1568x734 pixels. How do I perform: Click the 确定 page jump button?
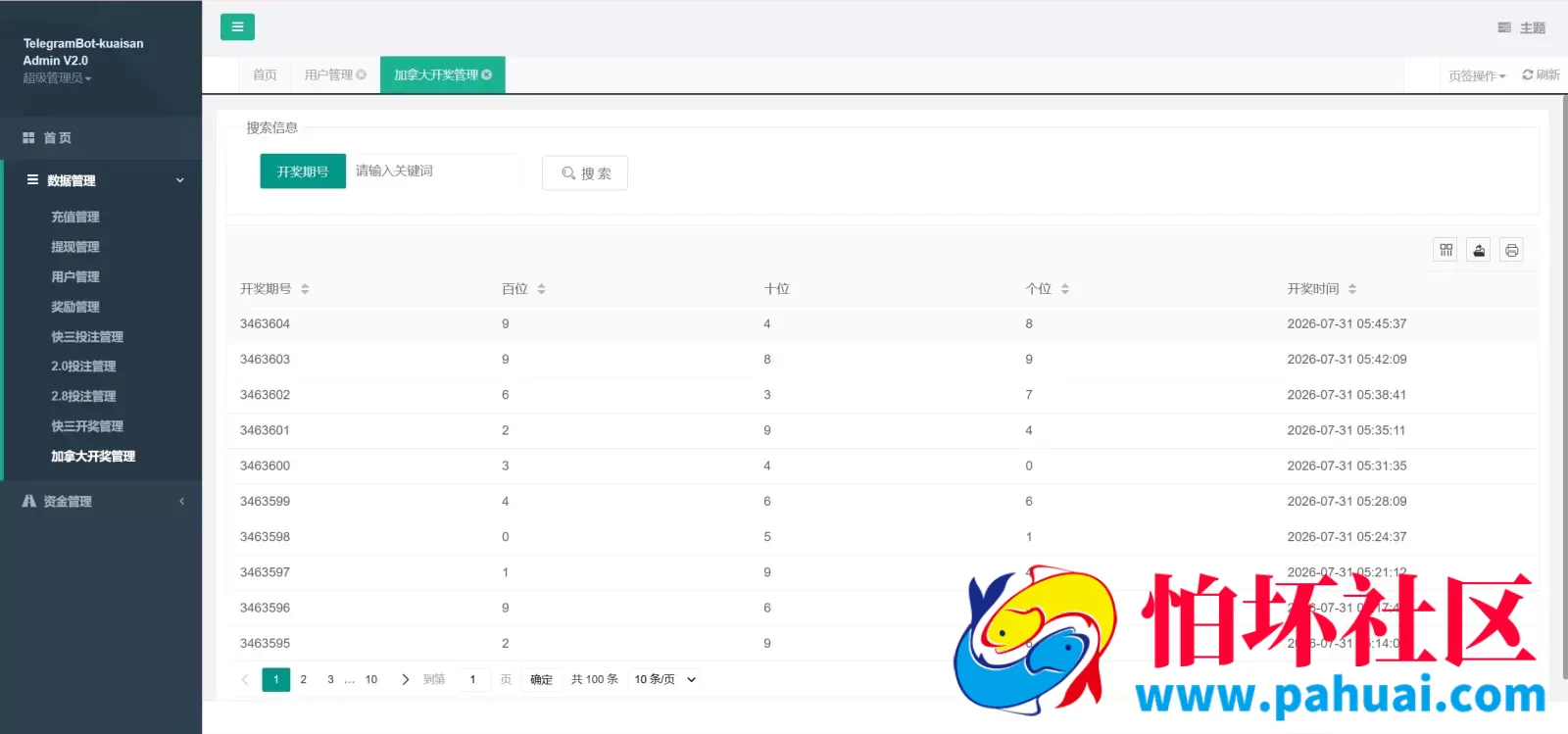(x=541, y=679)
